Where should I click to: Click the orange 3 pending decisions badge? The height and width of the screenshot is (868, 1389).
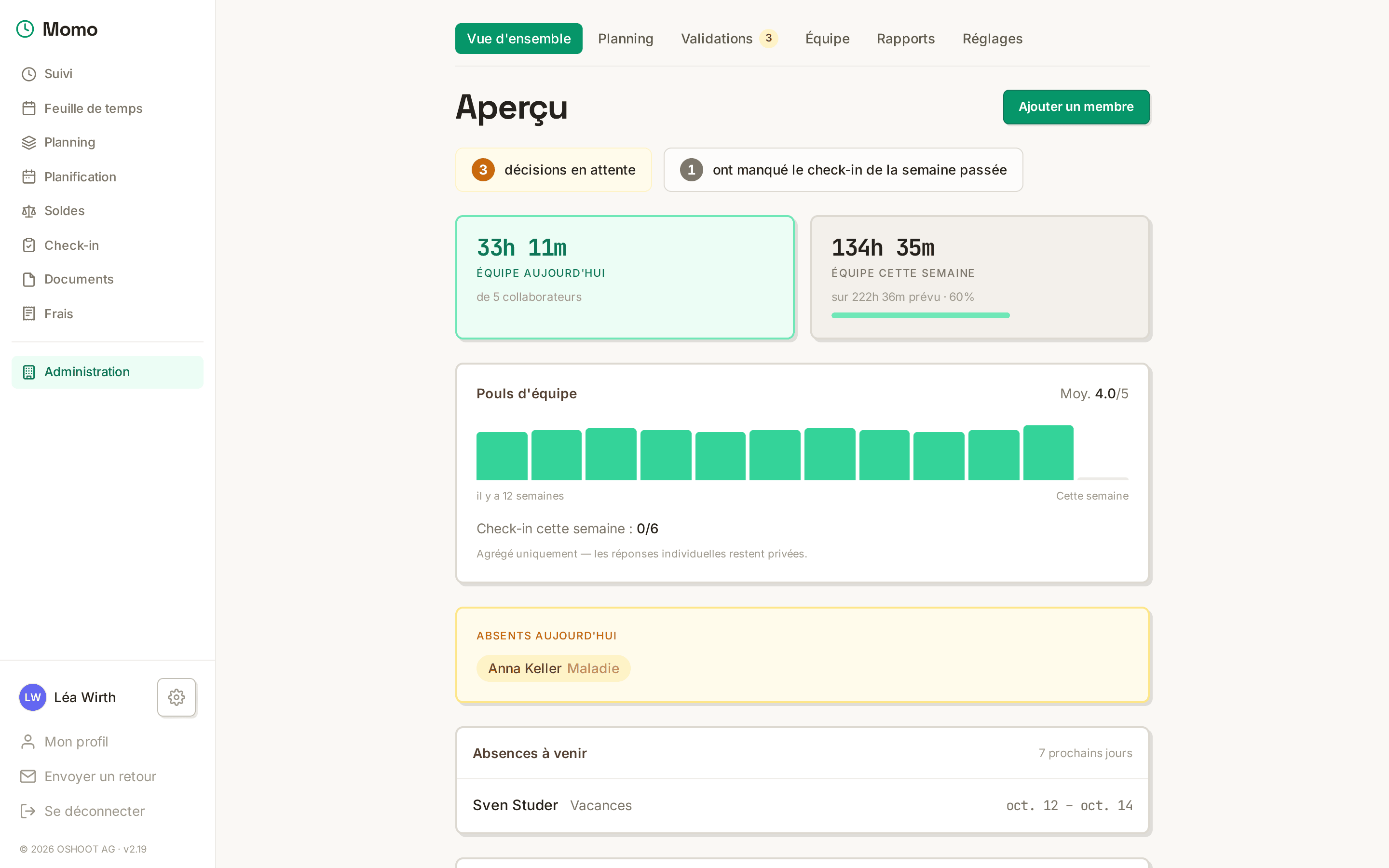(x=483, y=170)
